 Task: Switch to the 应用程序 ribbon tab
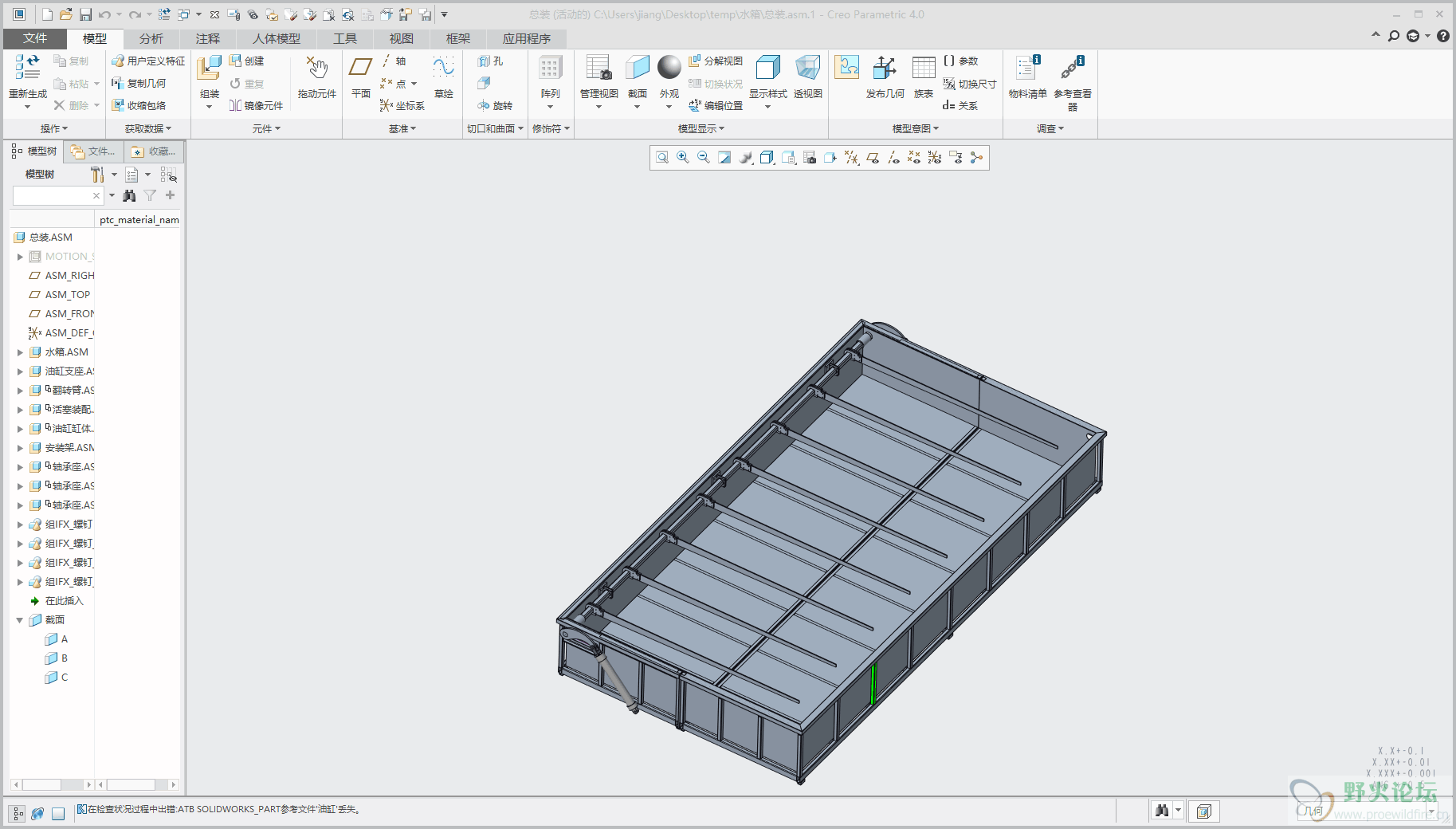coord(526,38)
